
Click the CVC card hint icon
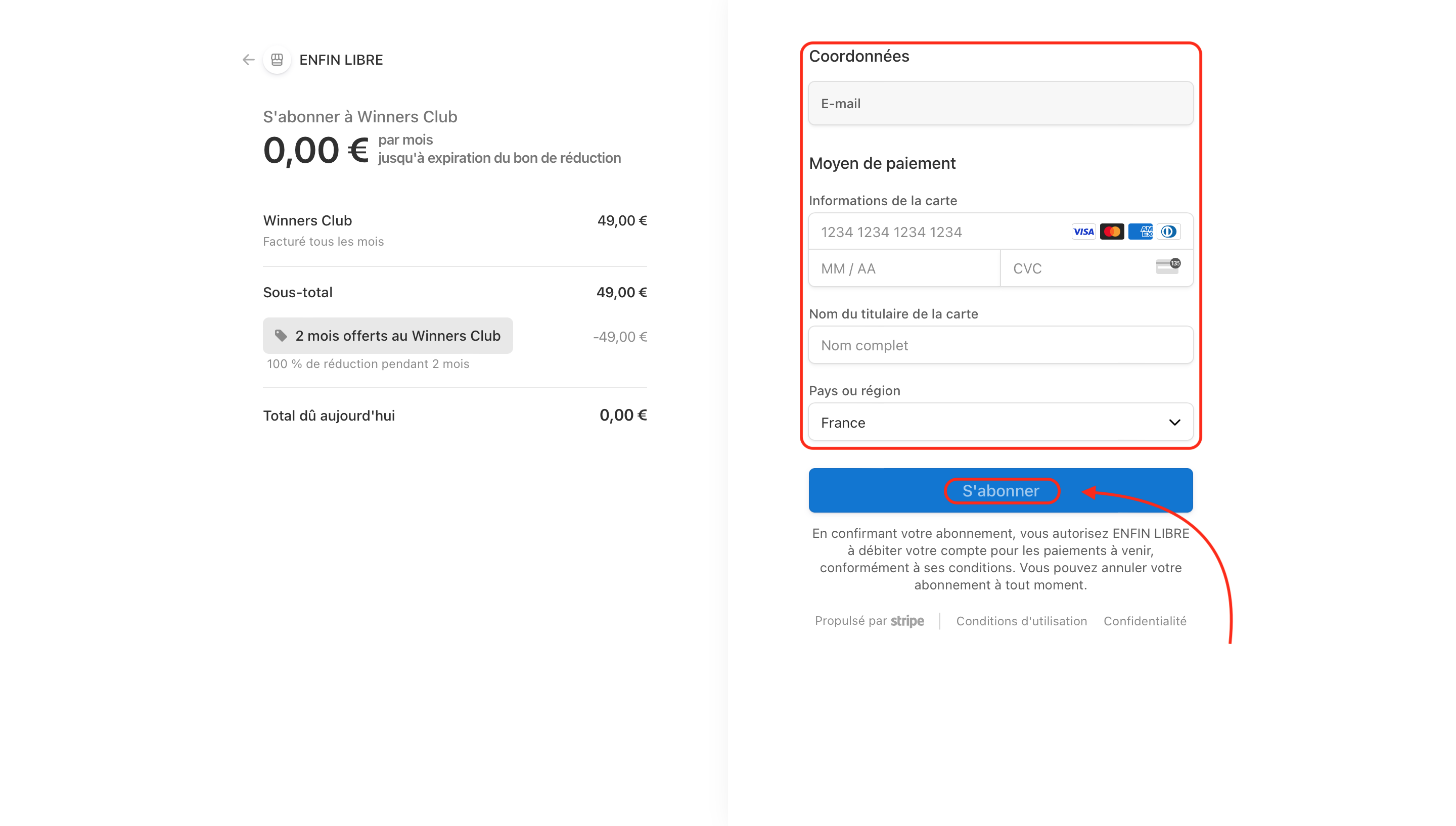click(x=1168, y=266)
